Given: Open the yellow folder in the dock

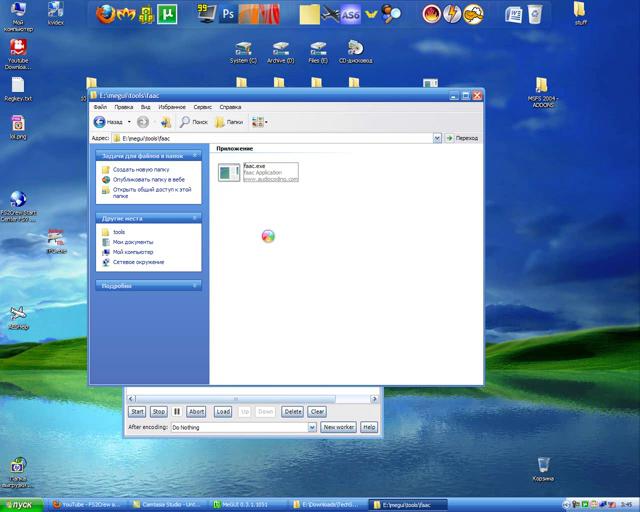Looking at the screenshot, I should [x=309, y=15].
